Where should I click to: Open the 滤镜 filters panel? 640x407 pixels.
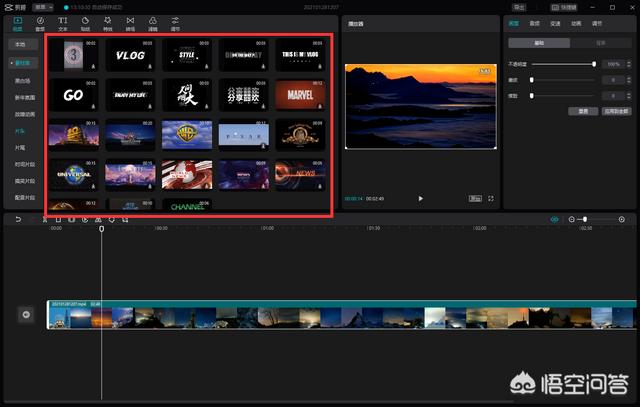153,23
